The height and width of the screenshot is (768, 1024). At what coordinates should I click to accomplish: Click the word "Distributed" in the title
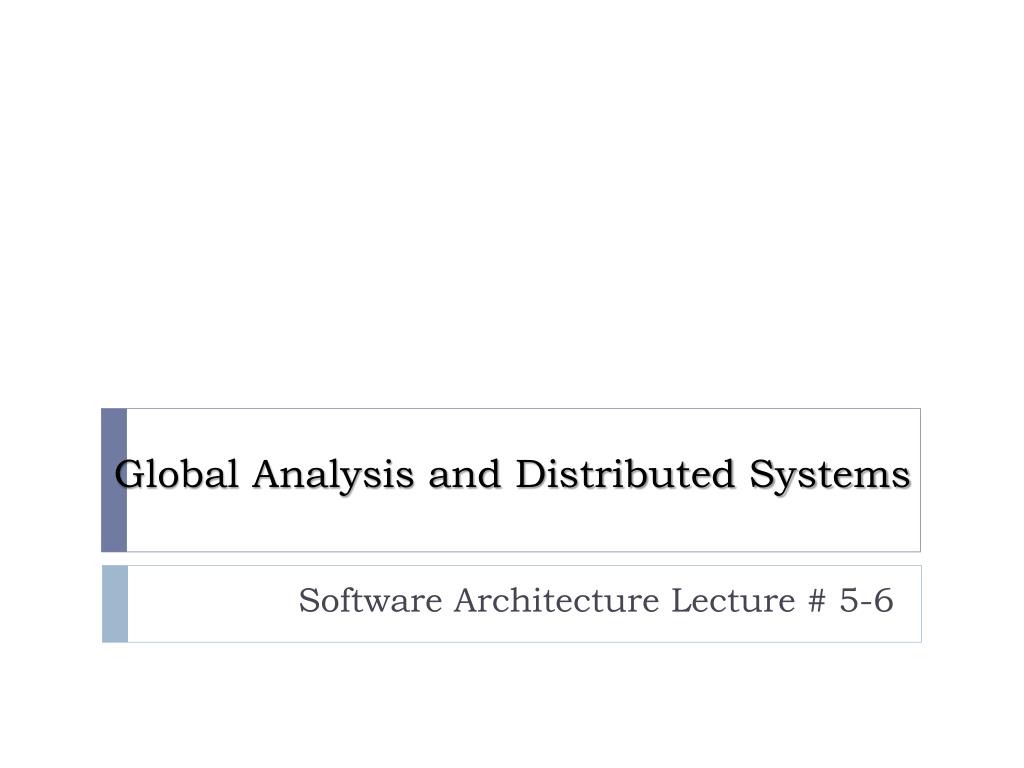tap(625, 474)
